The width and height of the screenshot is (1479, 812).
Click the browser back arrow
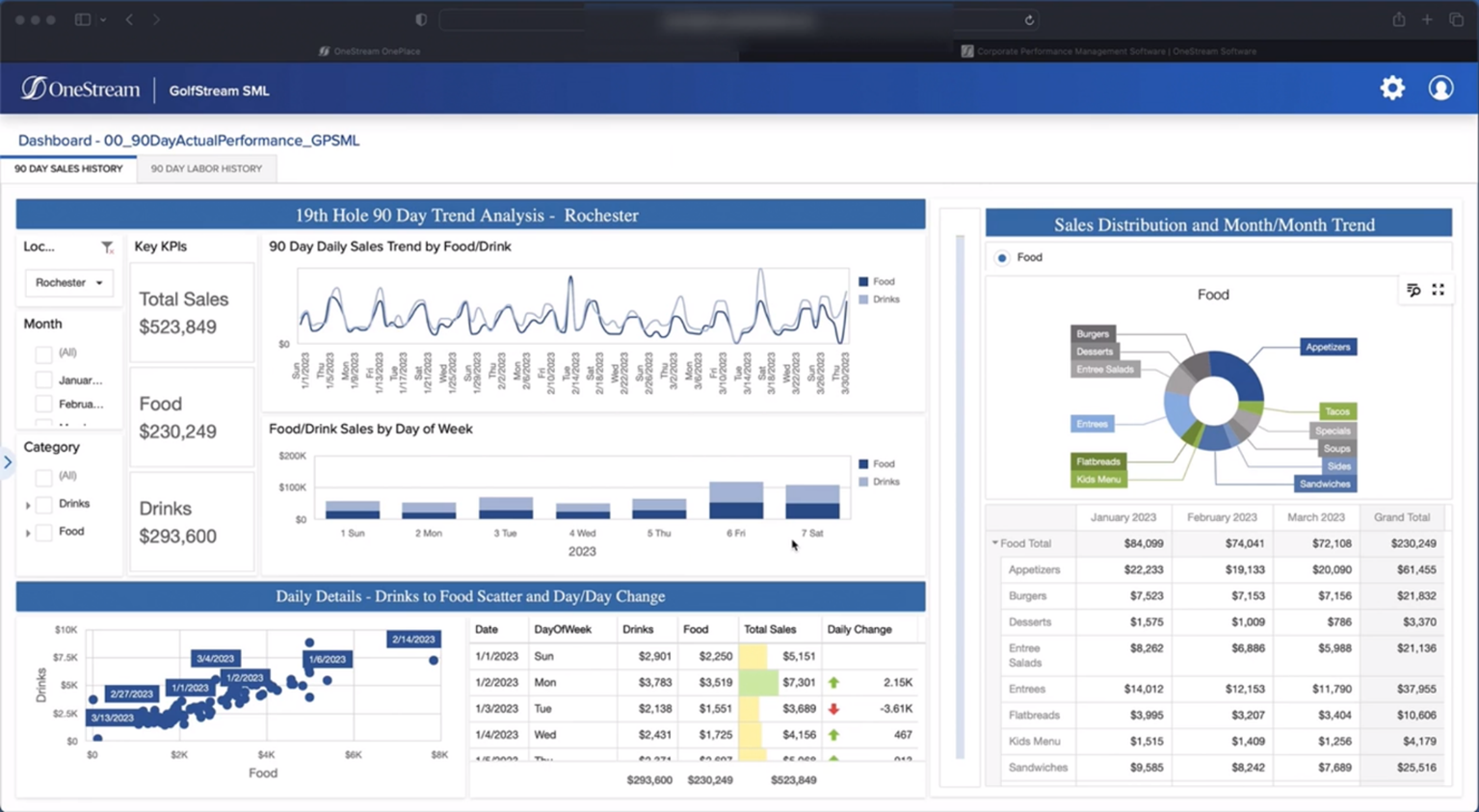129,19
